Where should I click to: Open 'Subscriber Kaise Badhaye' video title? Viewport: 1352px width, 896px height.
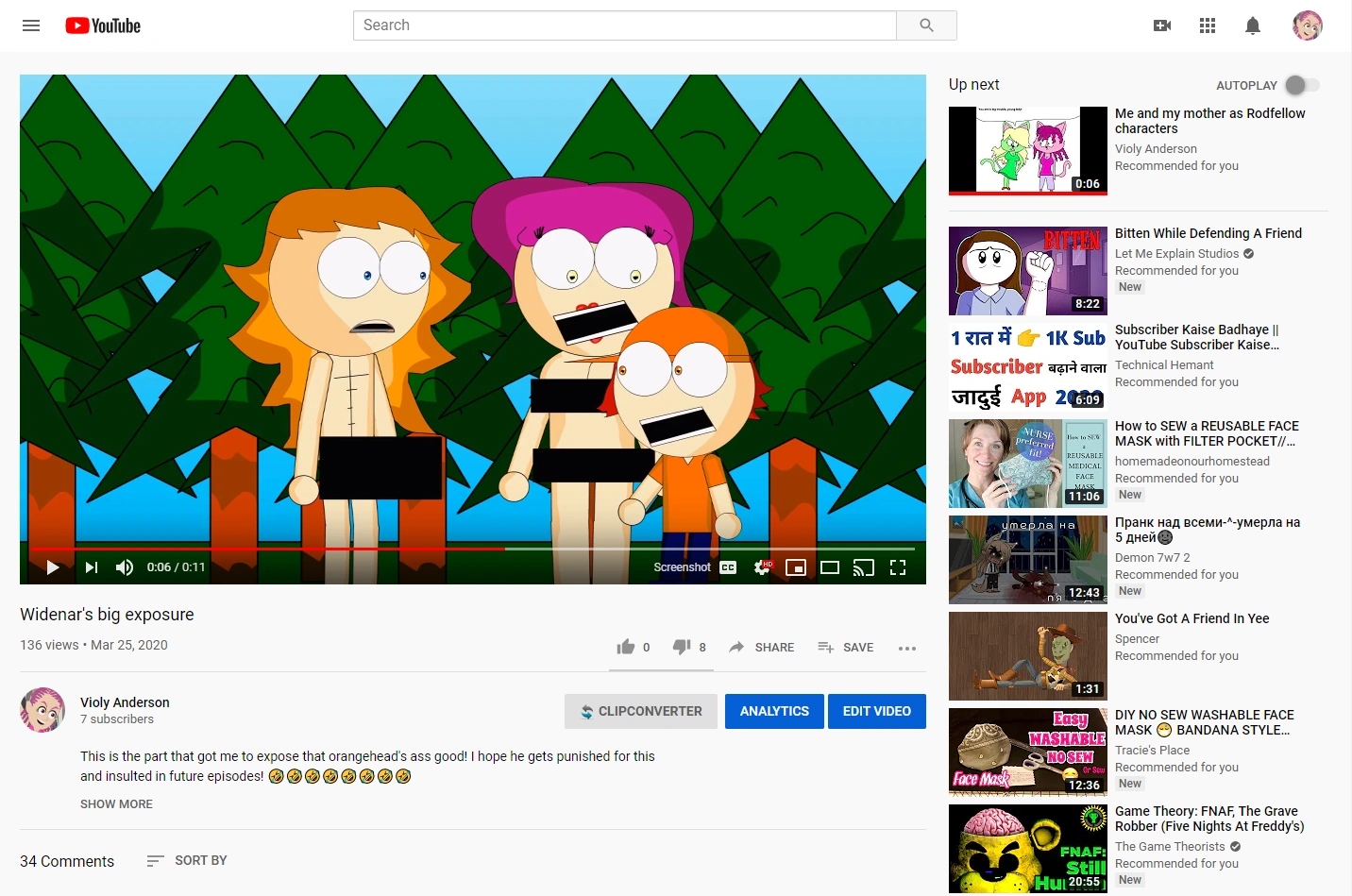coord(1197,337)
